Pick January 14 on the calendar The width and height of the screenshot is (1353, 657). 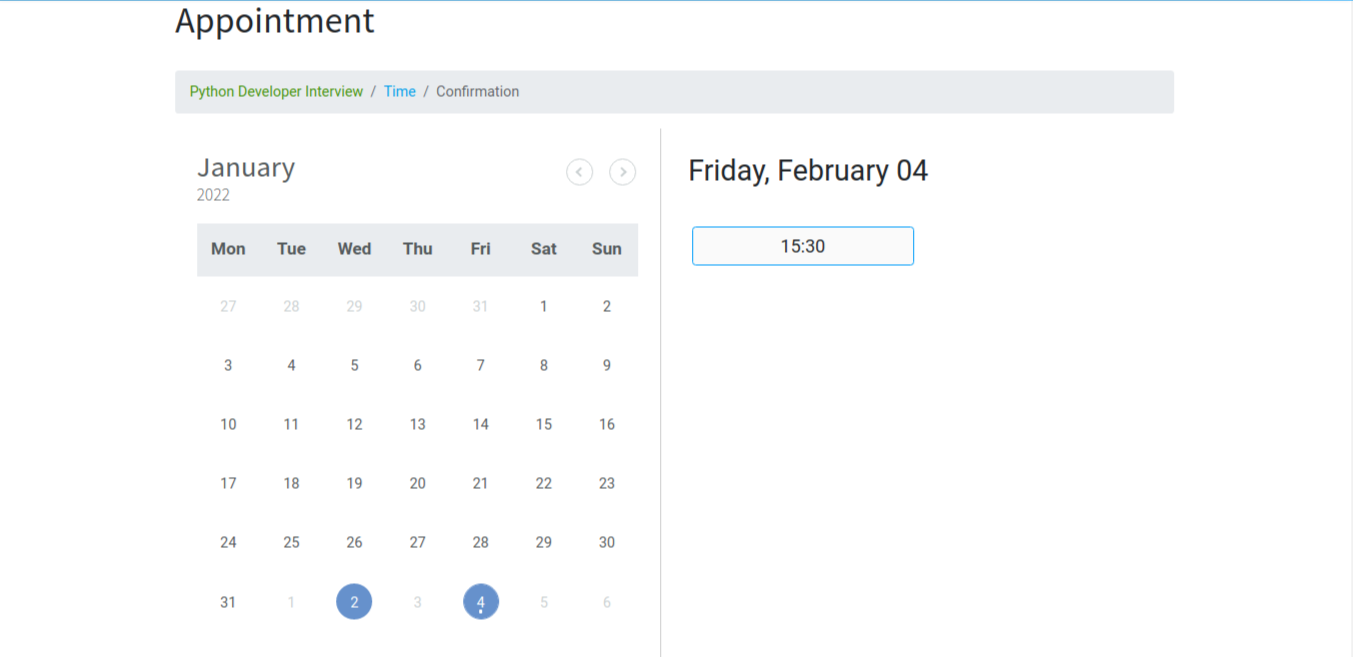click(480, 424)
